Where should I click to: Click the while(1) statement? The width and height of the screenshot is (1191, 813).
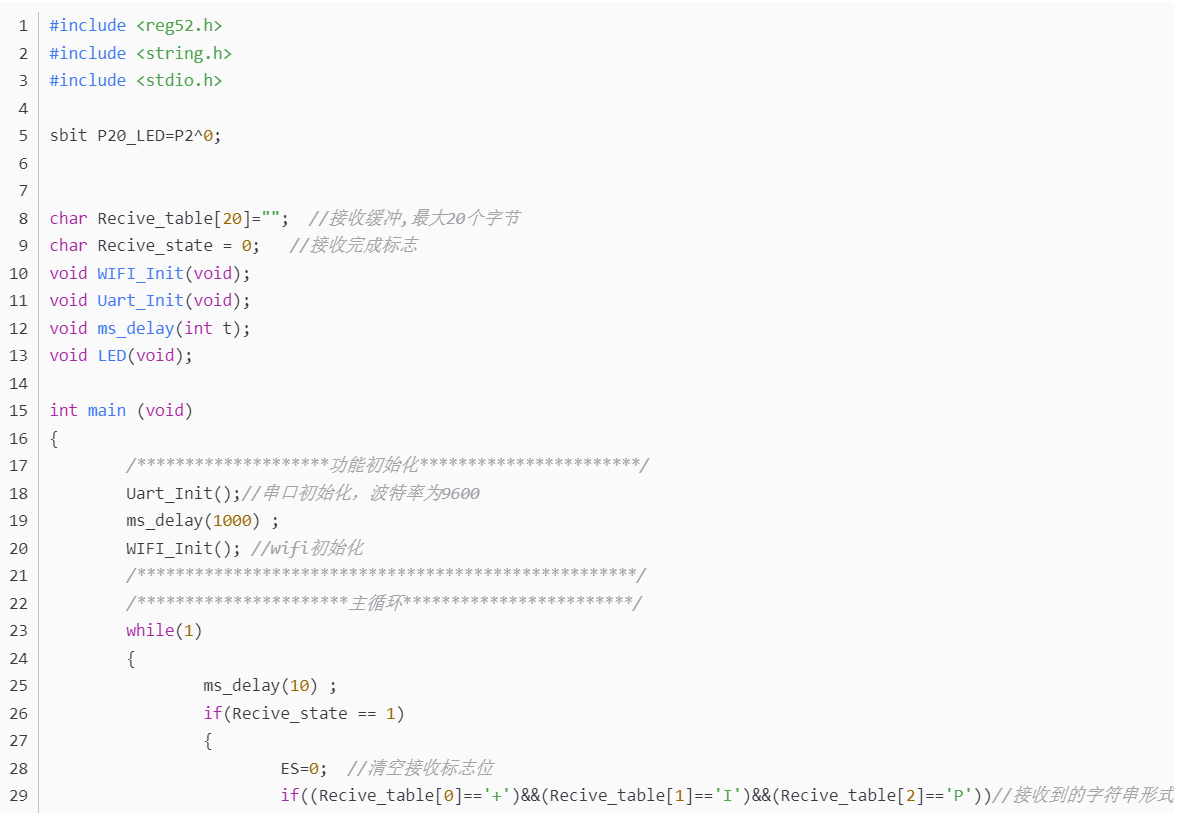(x=164, y=630)
